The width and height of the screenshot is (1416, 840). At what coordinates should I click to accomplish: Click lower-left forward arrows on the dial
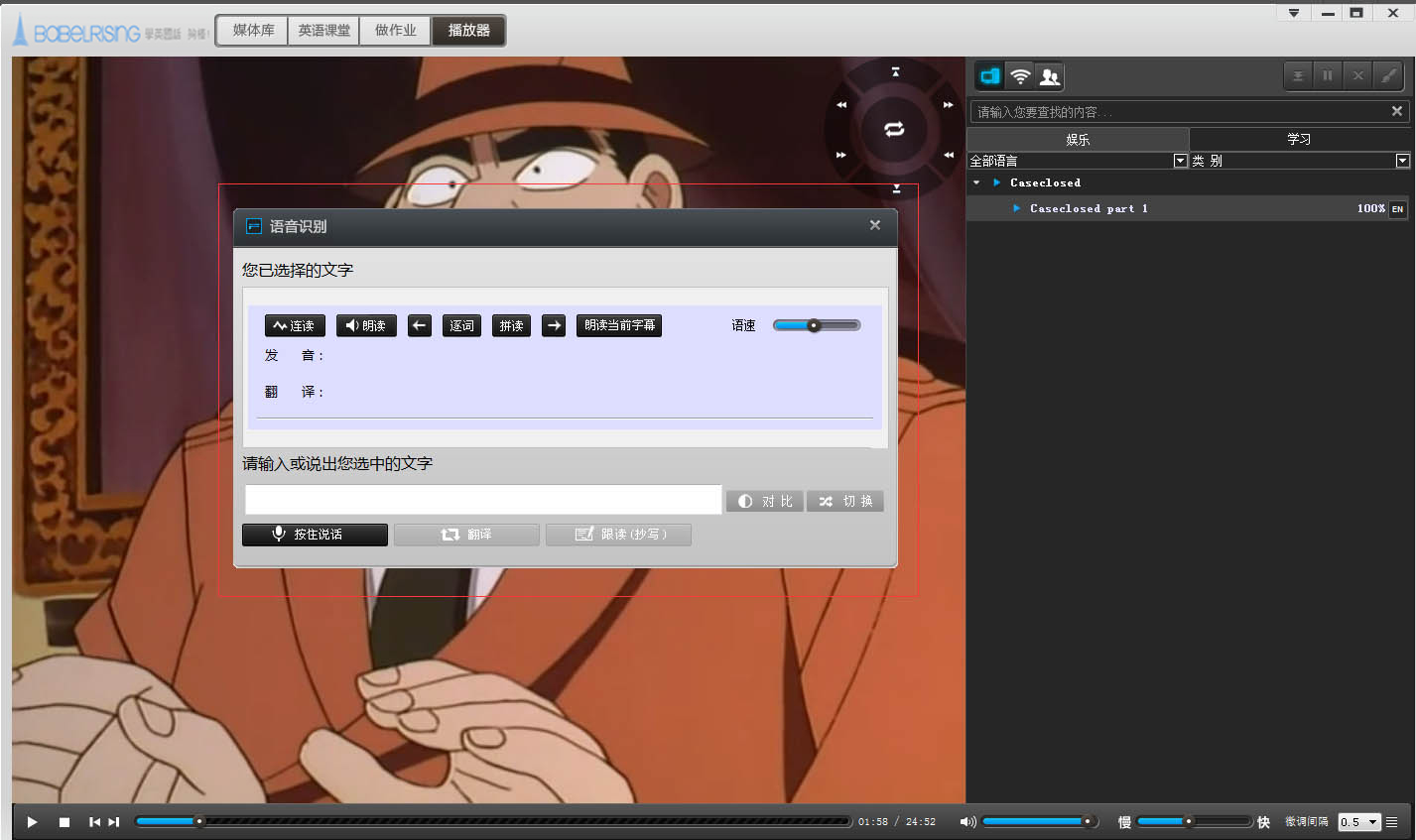point(841,155)
